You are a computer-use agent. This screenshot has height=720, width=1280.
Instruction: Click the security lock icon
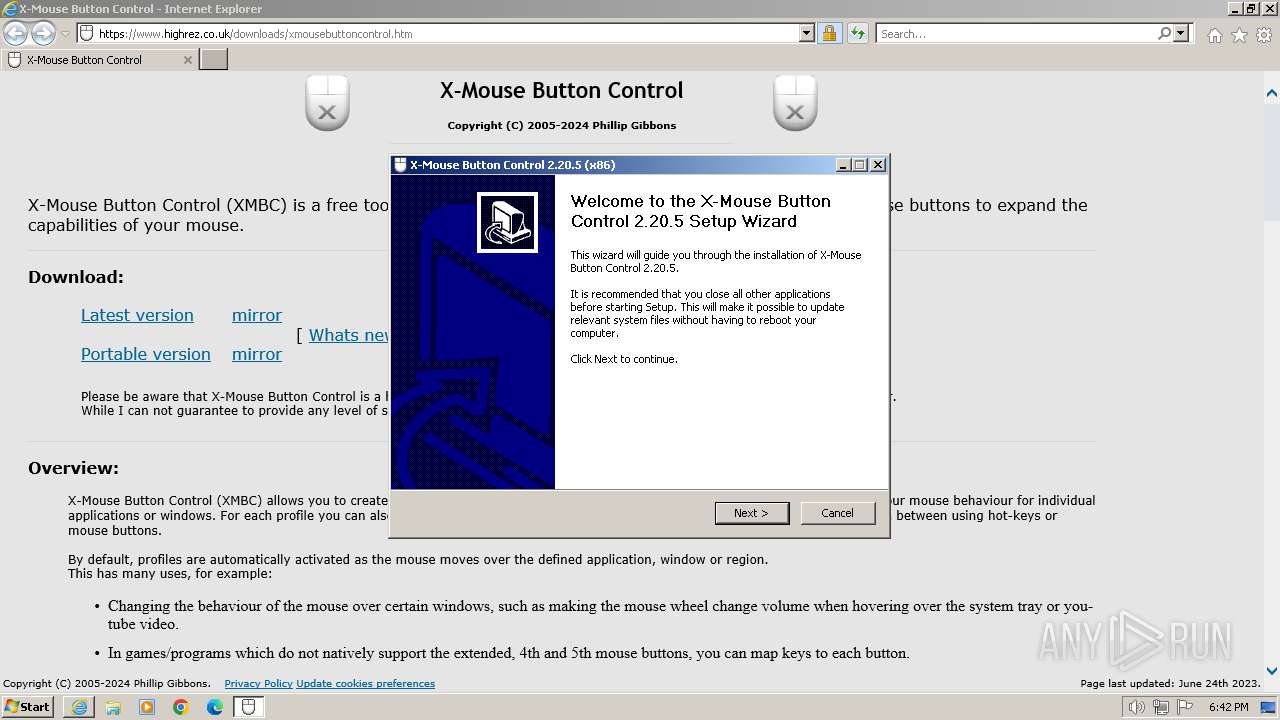(x=829, y=33)
